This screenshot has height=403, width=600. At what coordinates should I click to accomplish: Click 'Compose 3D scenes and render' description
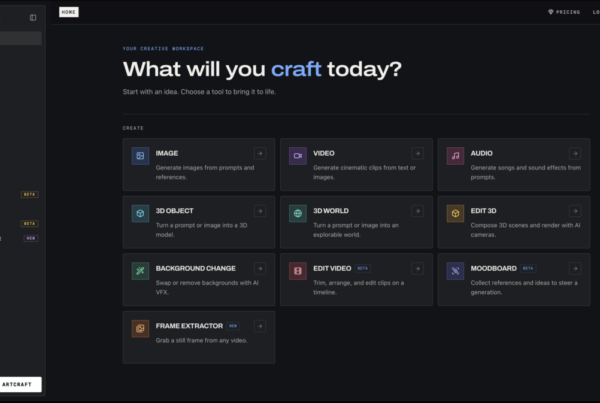click(x=525, y=230)
